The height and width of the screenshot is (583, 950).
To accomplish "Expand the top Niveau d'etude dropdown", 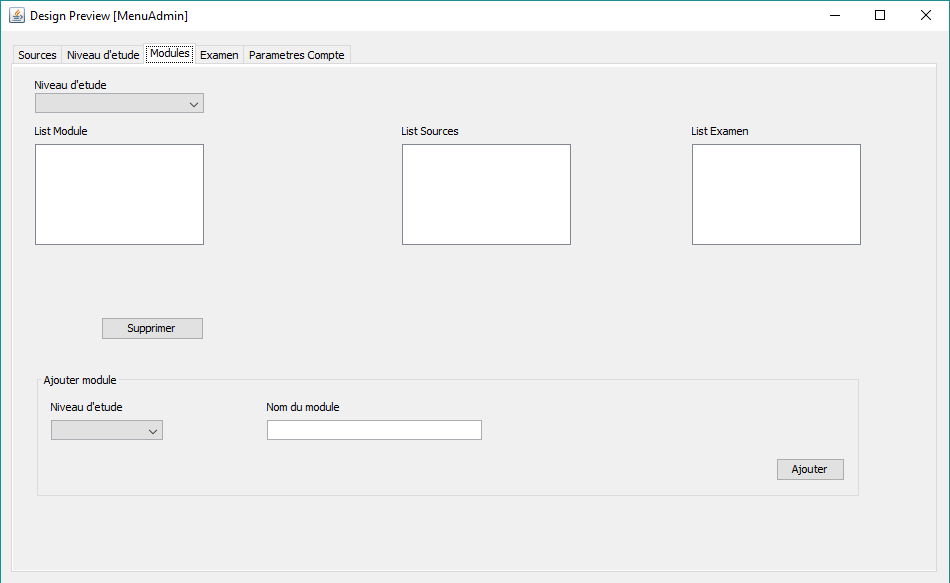I will [x=119, y=103].
